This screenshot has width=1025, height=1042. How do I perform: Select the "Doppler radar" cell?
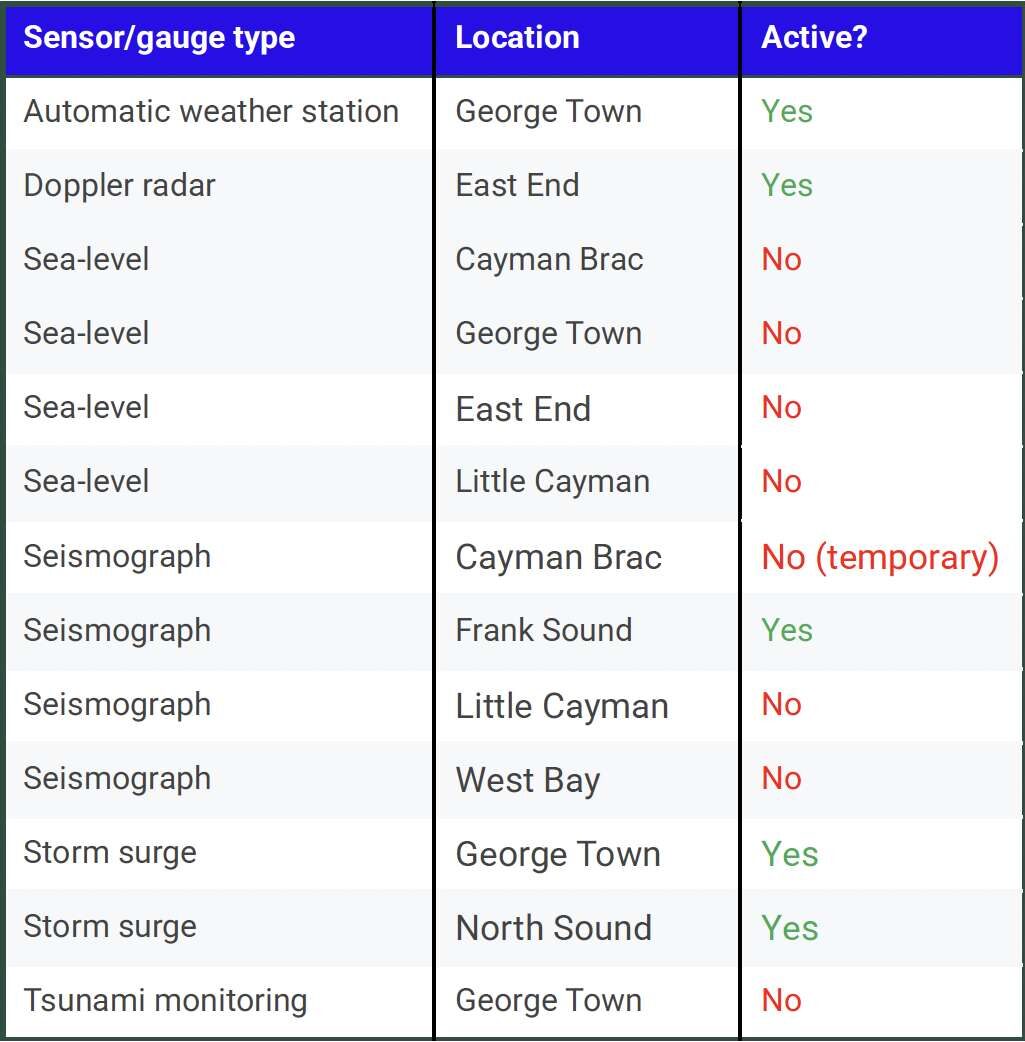[119, 185]
